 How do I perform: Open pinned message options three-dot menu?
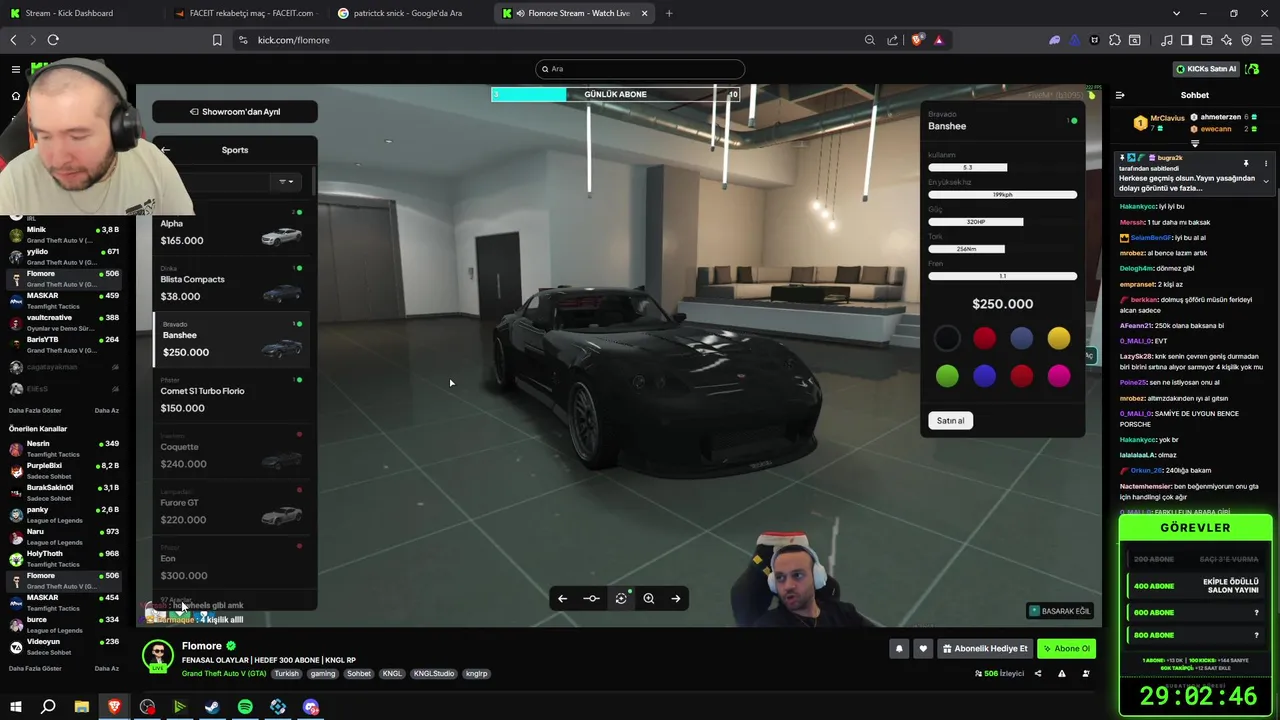(1266, 163)
